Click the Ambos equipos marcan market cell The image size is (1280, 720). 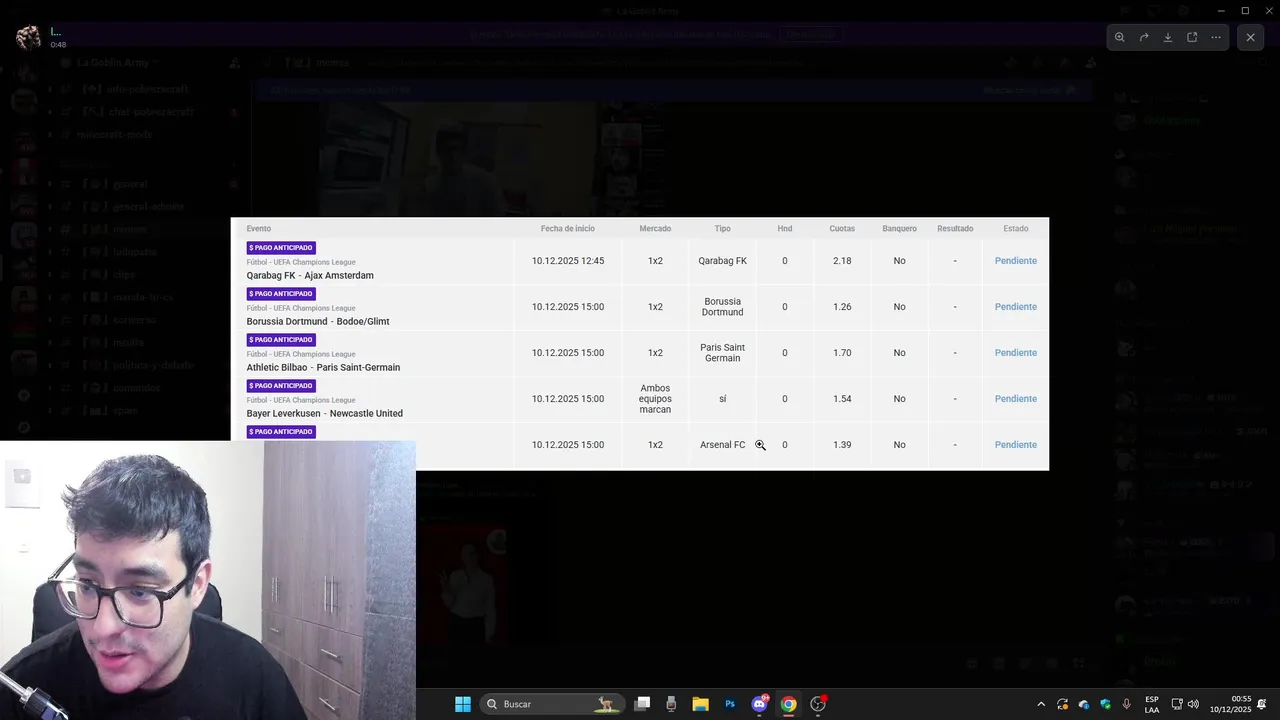(x=655, y=399)
